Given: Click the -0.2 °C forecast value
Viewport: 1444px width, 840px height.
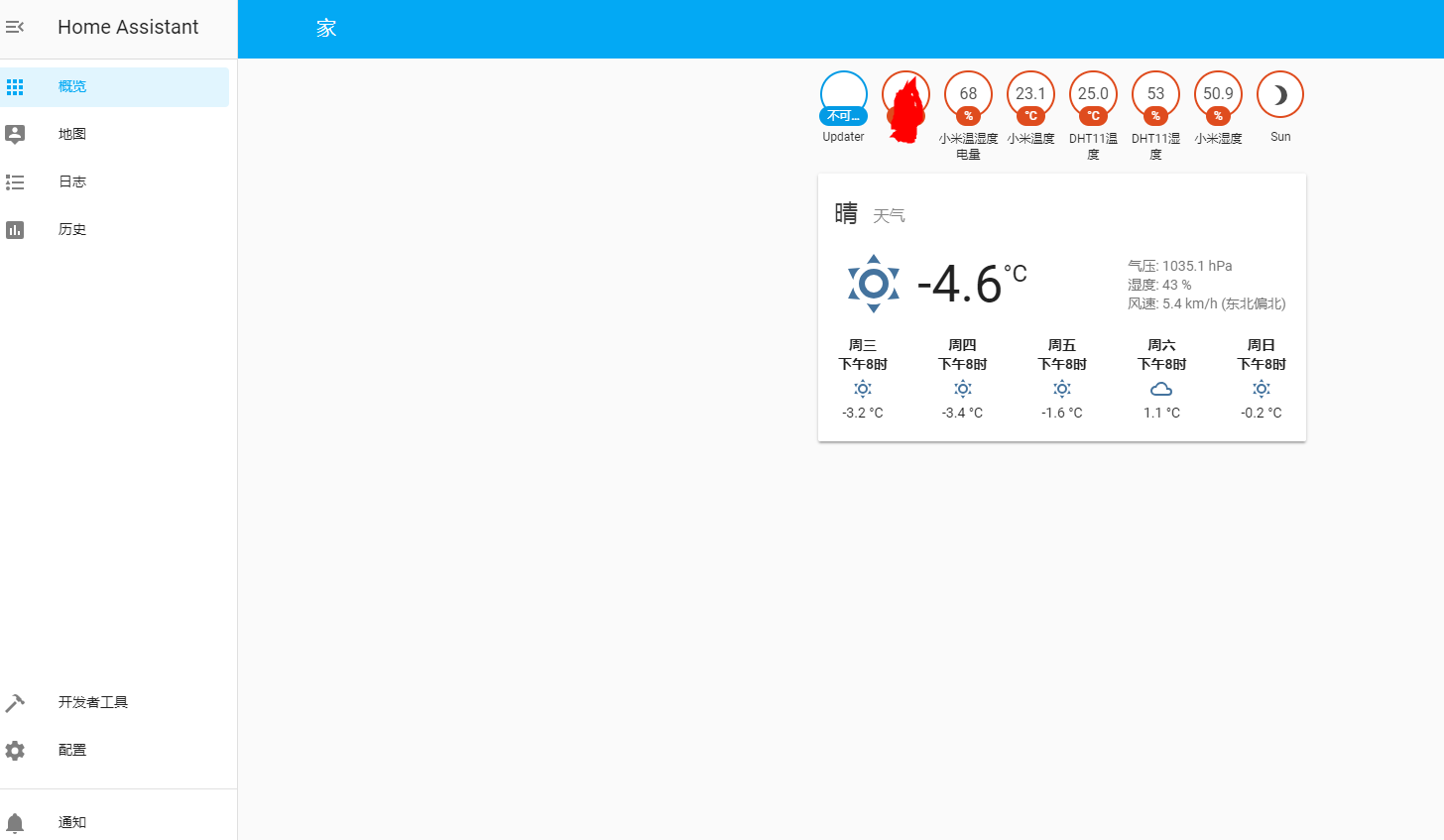Looking at the screenshot, I should pyautogui.click(x=1262, y=413).
